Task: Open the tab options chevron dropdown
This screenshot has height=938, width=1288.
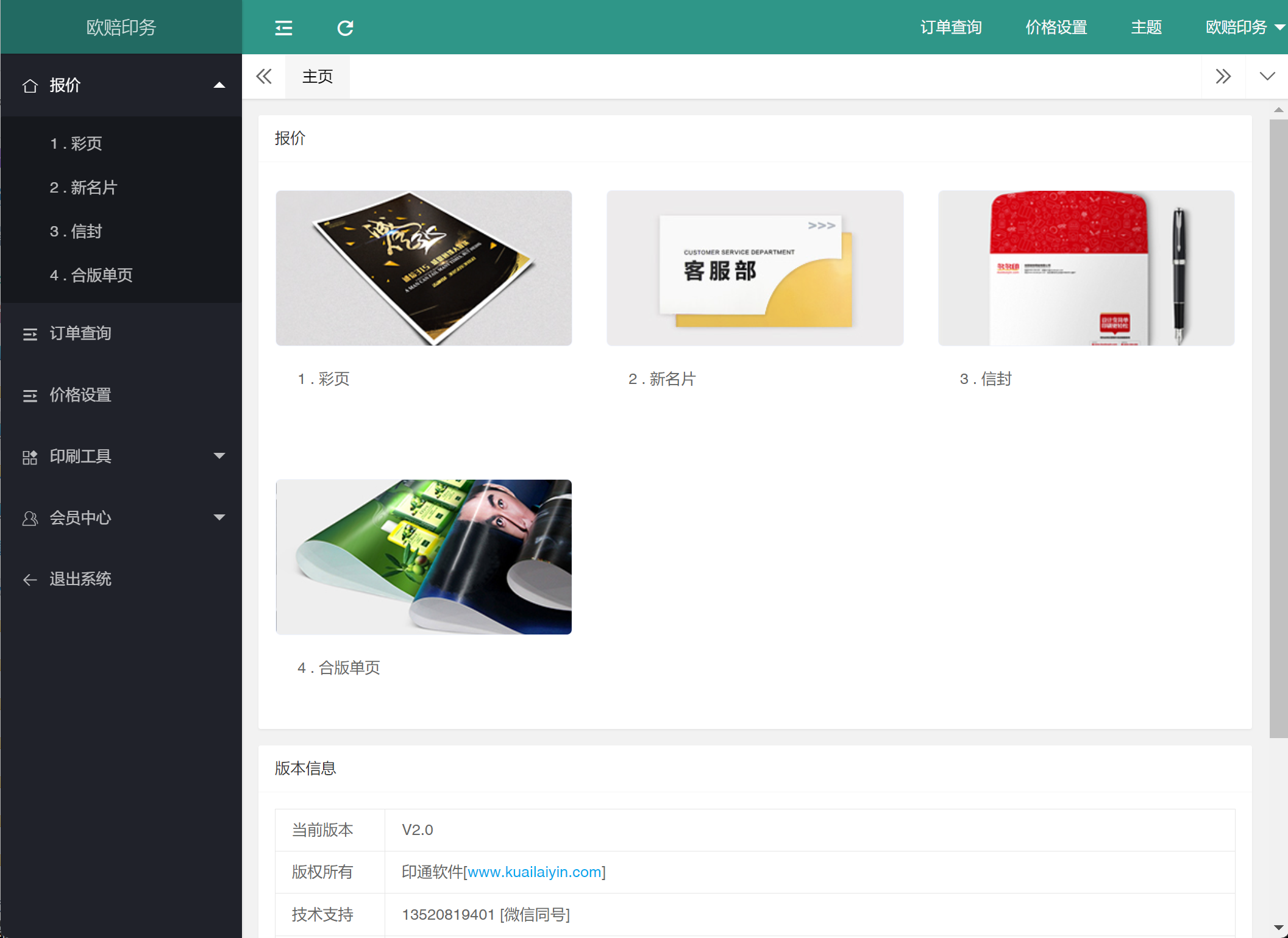Action: pos(1267,76)
